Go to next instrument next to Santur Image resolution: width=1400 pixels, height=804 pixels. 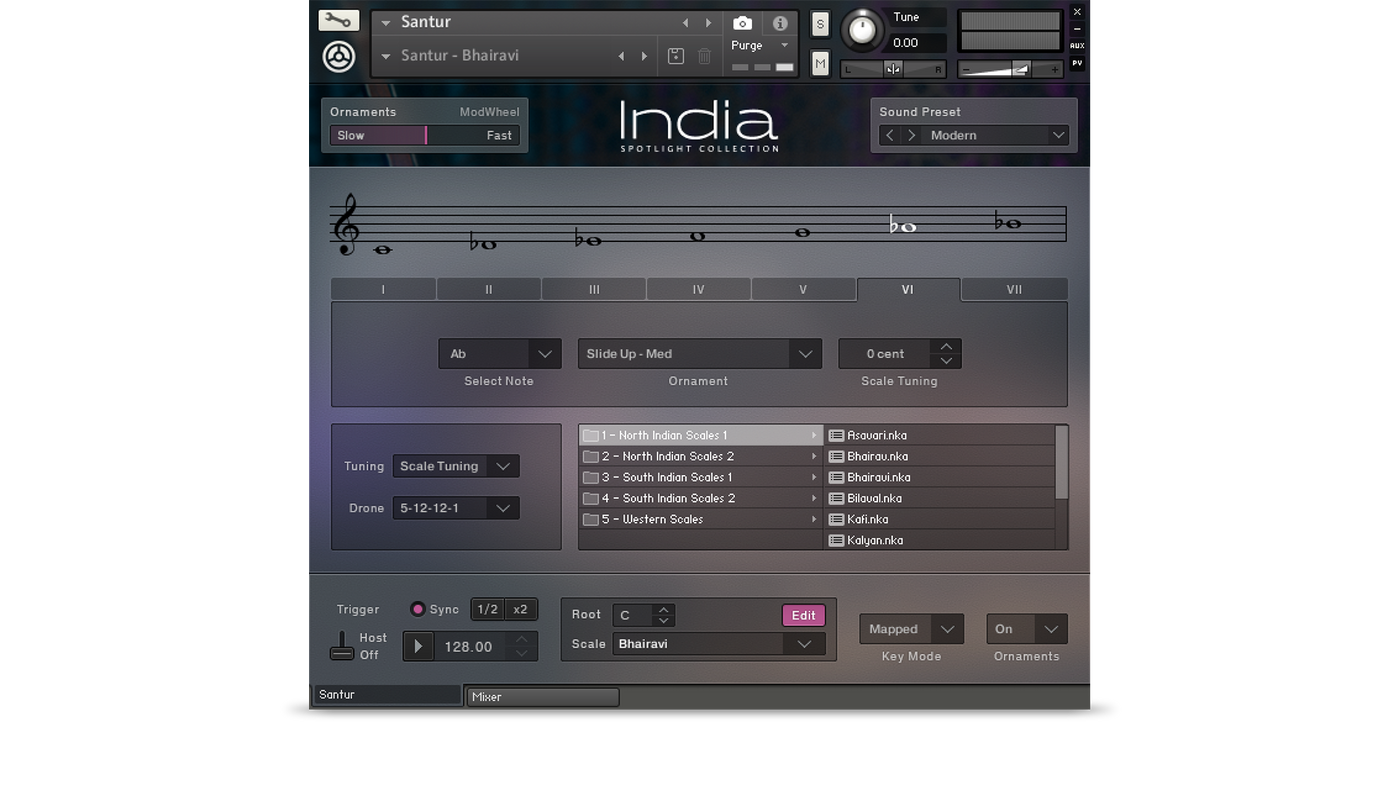click(708, 23)
